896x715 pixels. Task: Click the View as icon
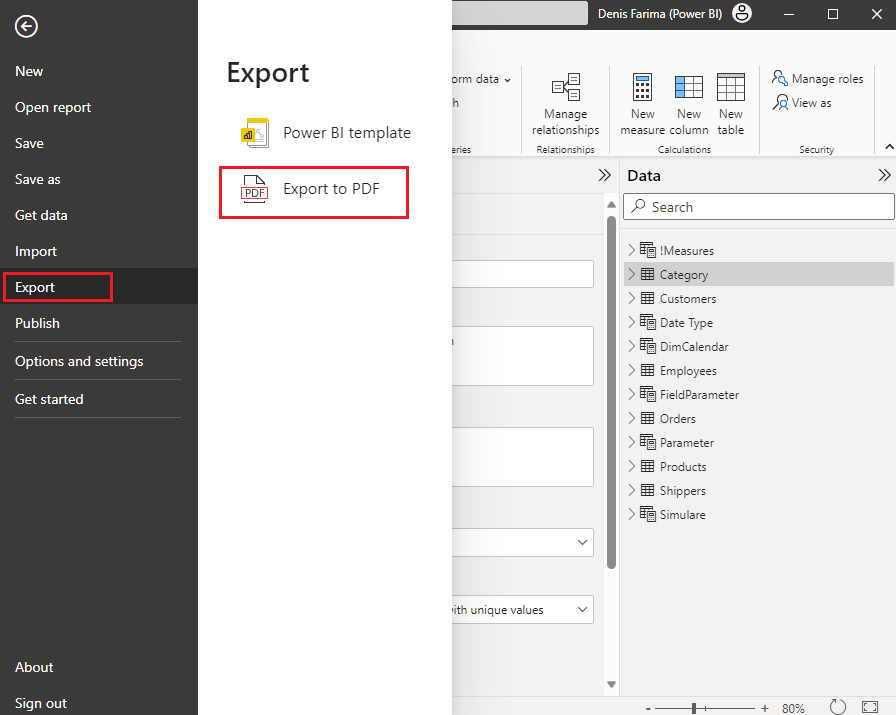[x=781, y=103]
